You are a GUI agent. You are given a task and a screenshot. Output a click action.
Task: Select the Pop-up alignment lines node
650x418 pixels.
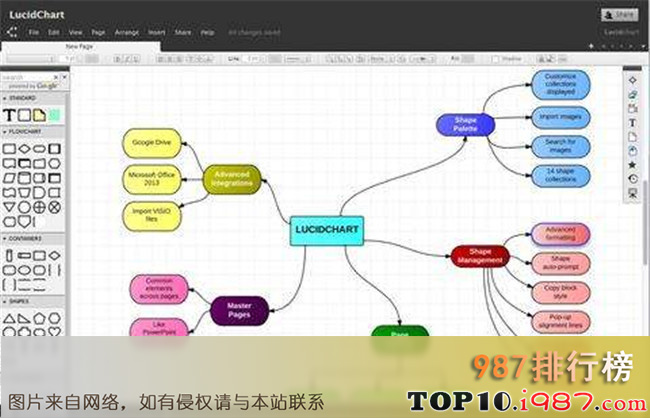coord(560,322)
